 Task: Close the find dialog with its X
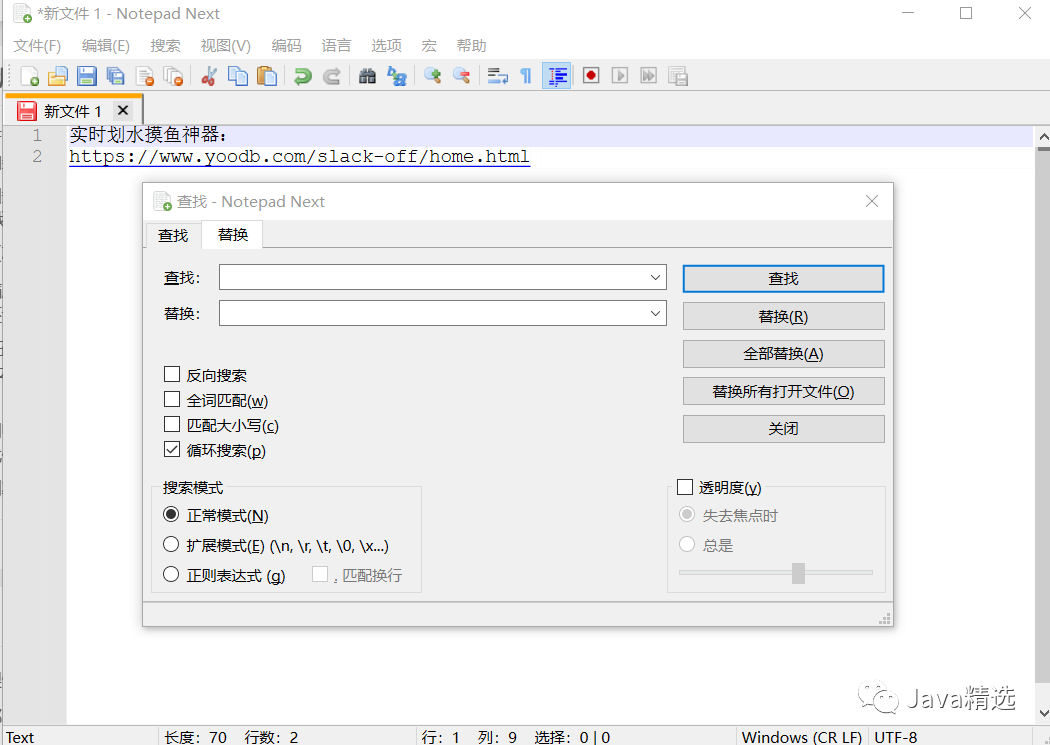click(872, 201)
